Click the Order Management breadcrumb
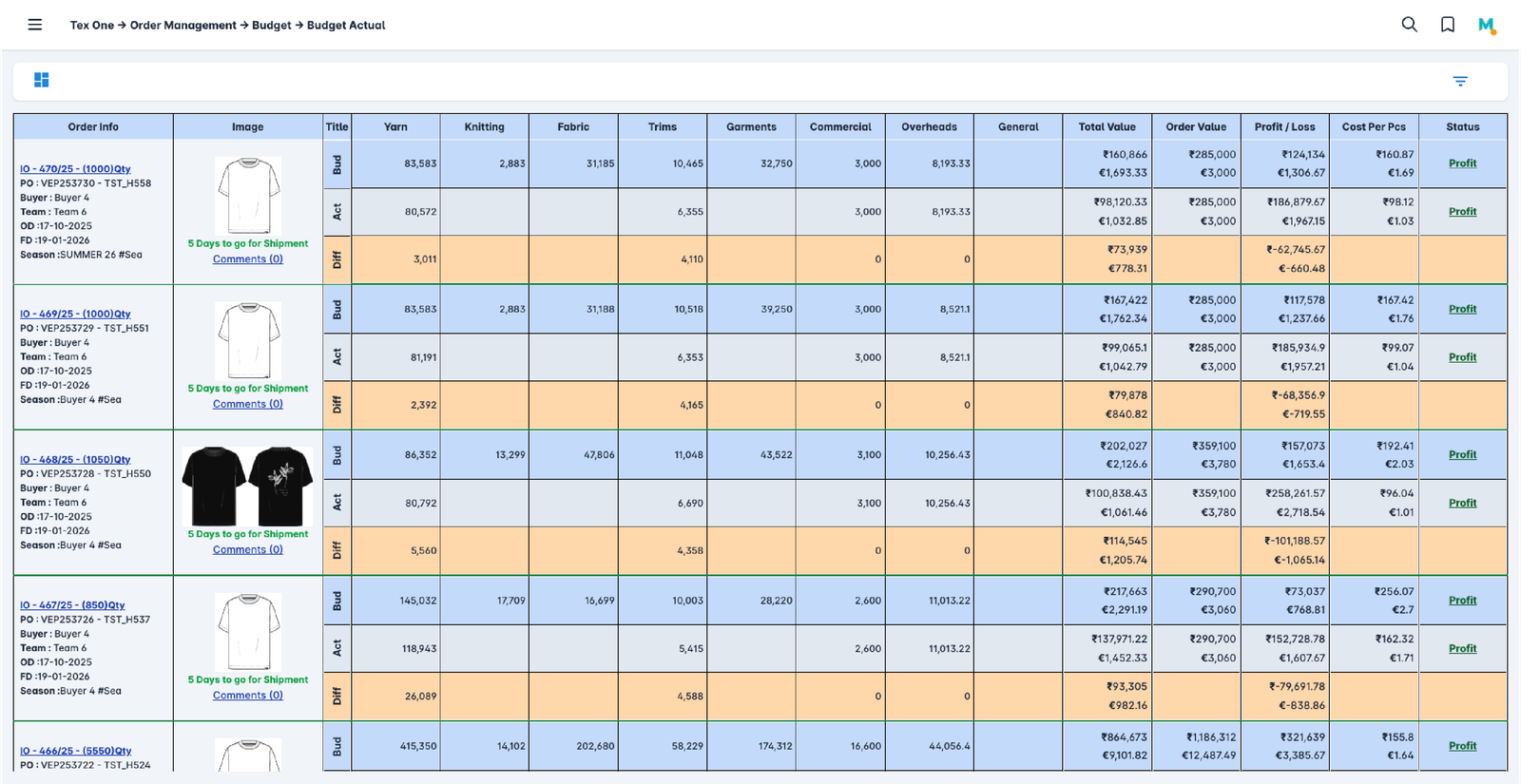The width and height of the screenshot is (1521, 784). tap(183, 26)
